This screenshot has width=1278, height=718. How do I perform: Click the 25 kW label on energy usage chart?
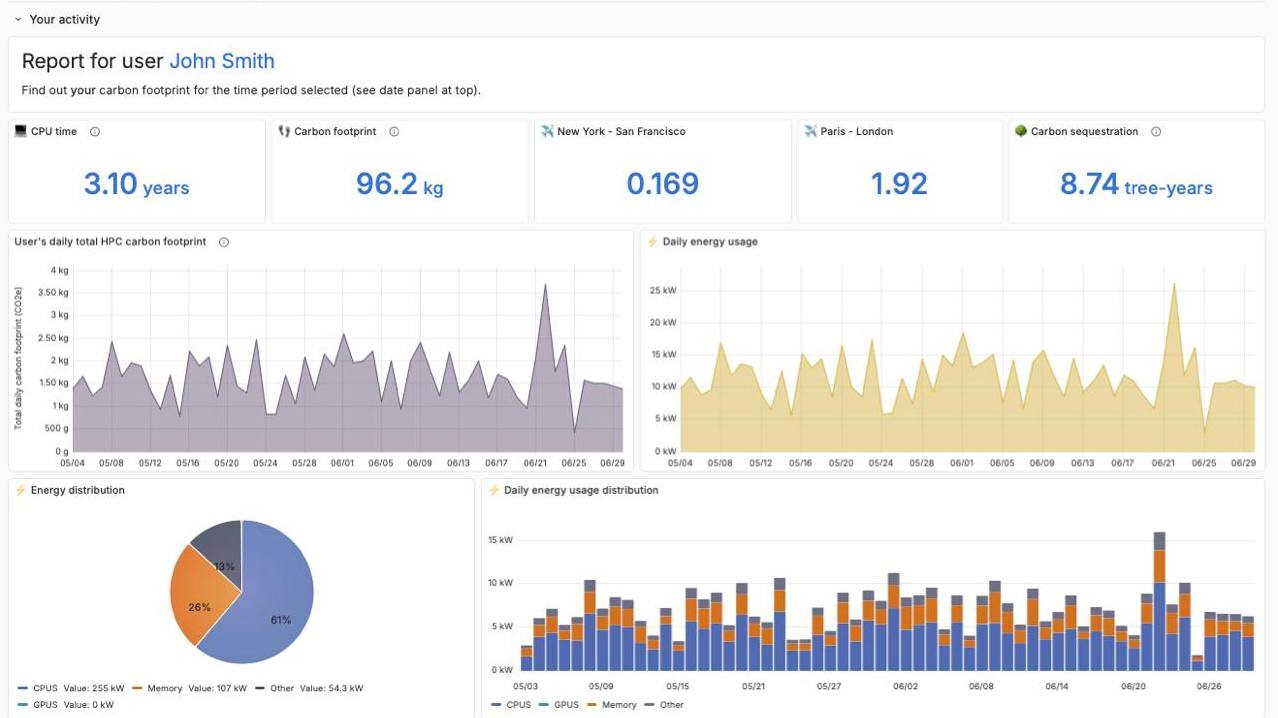[664, 290]
